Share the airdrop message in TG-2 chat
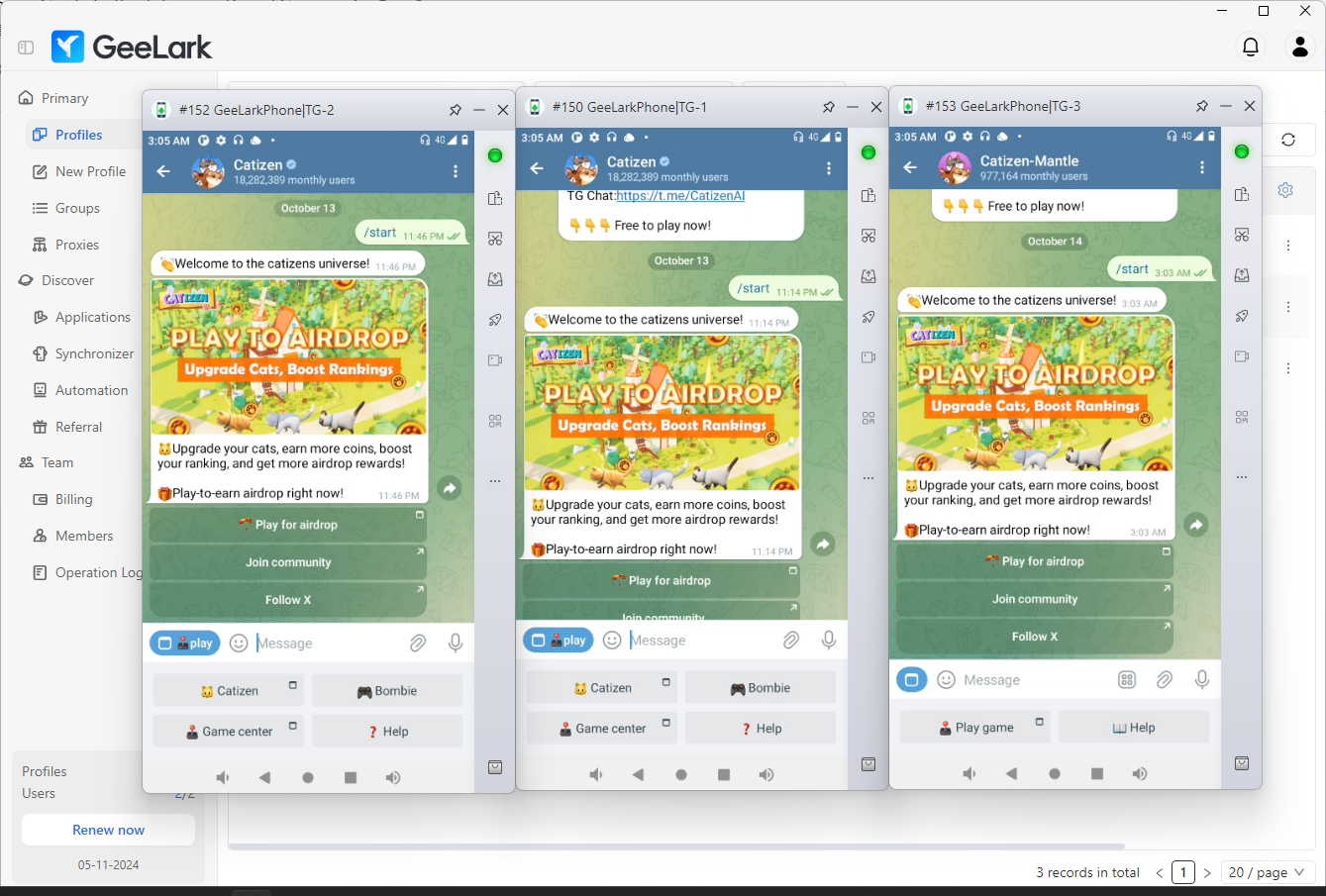The height and width of the screenshot is (896, 1326). pos(450,488)
